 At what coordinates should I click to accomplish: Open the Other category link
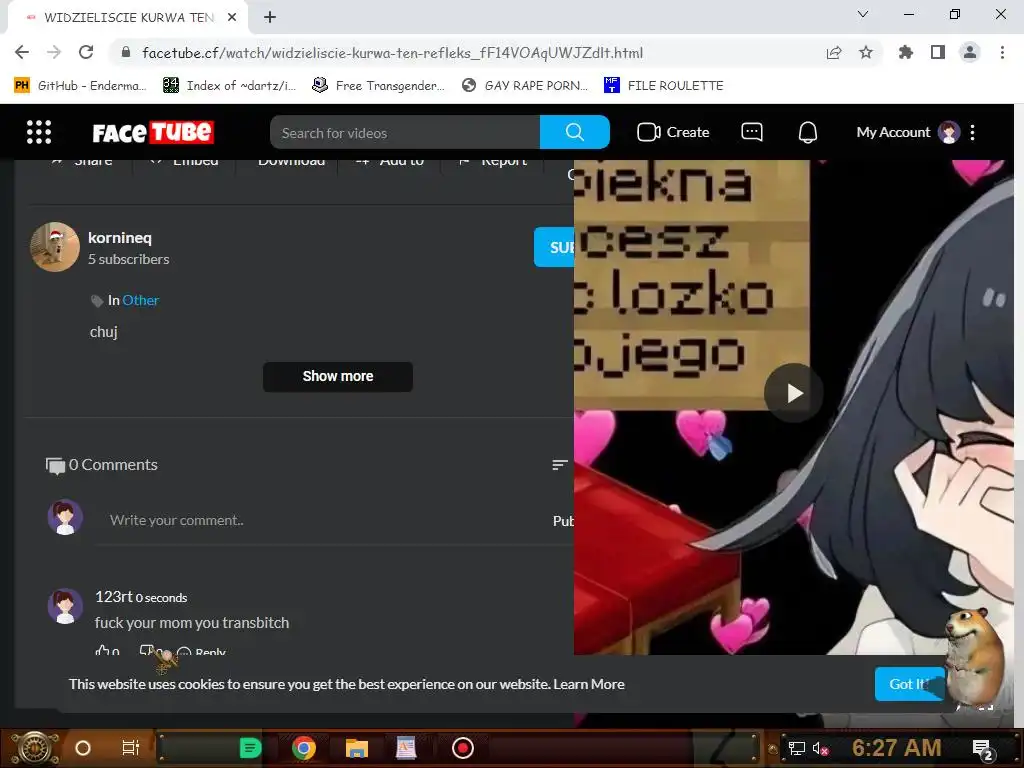pyautogui.click(x=140, y=300)
